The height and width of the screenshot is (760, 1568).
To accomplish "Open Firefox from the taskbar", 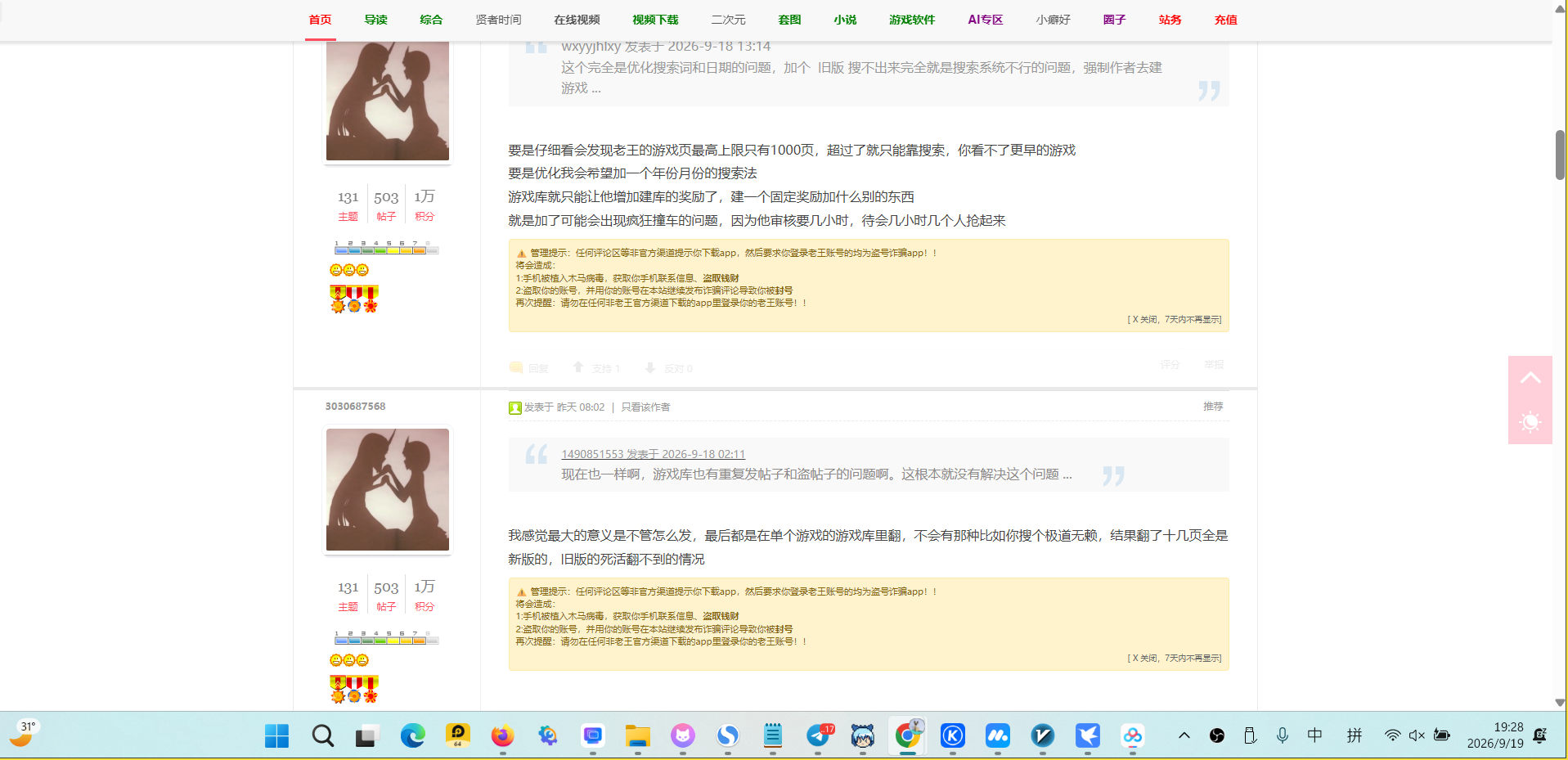I will click(502, 735).
